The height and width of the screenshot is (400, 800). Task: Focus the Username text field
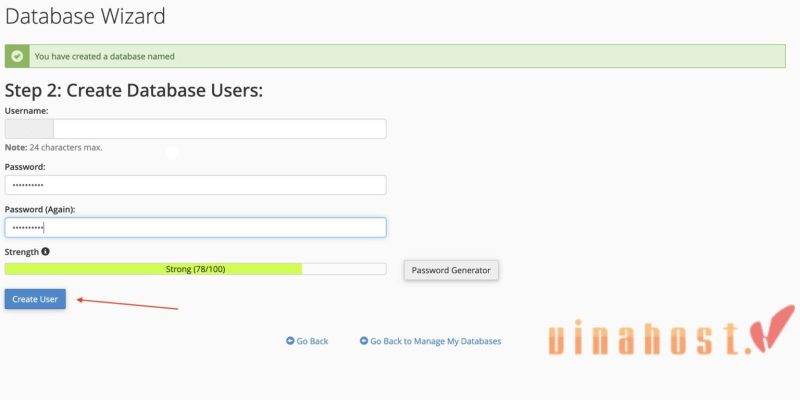[219, 129]
